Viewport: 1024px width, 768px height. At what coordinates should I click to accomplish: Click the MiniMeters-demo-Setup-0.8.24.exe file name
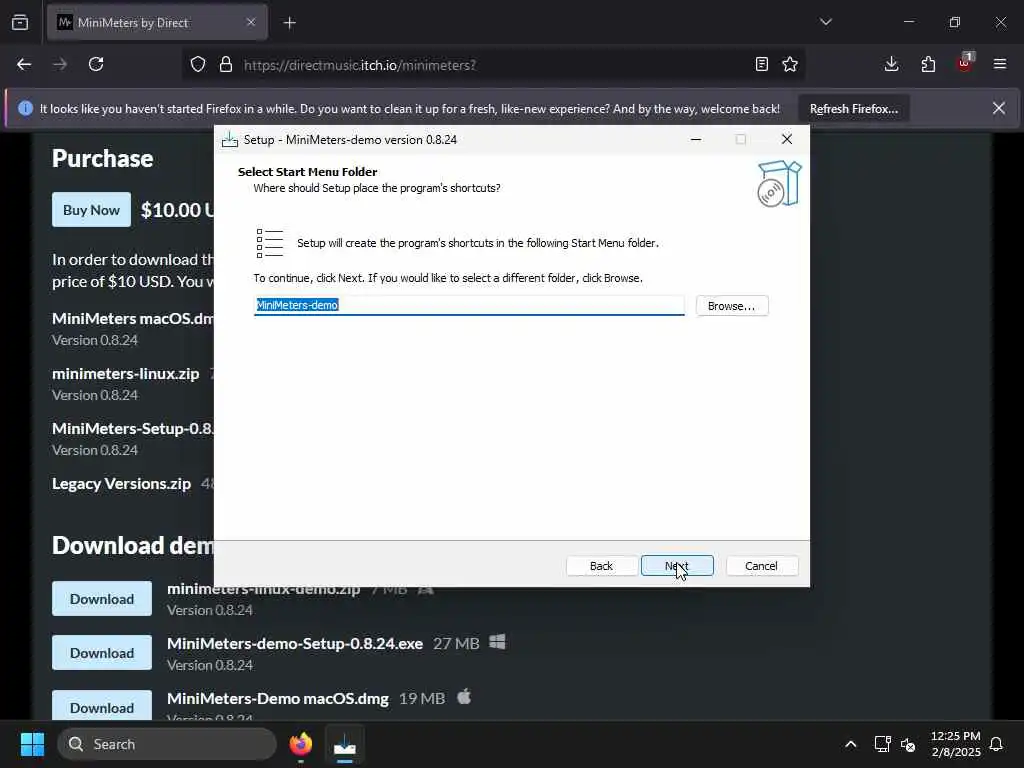click(295, 643)
